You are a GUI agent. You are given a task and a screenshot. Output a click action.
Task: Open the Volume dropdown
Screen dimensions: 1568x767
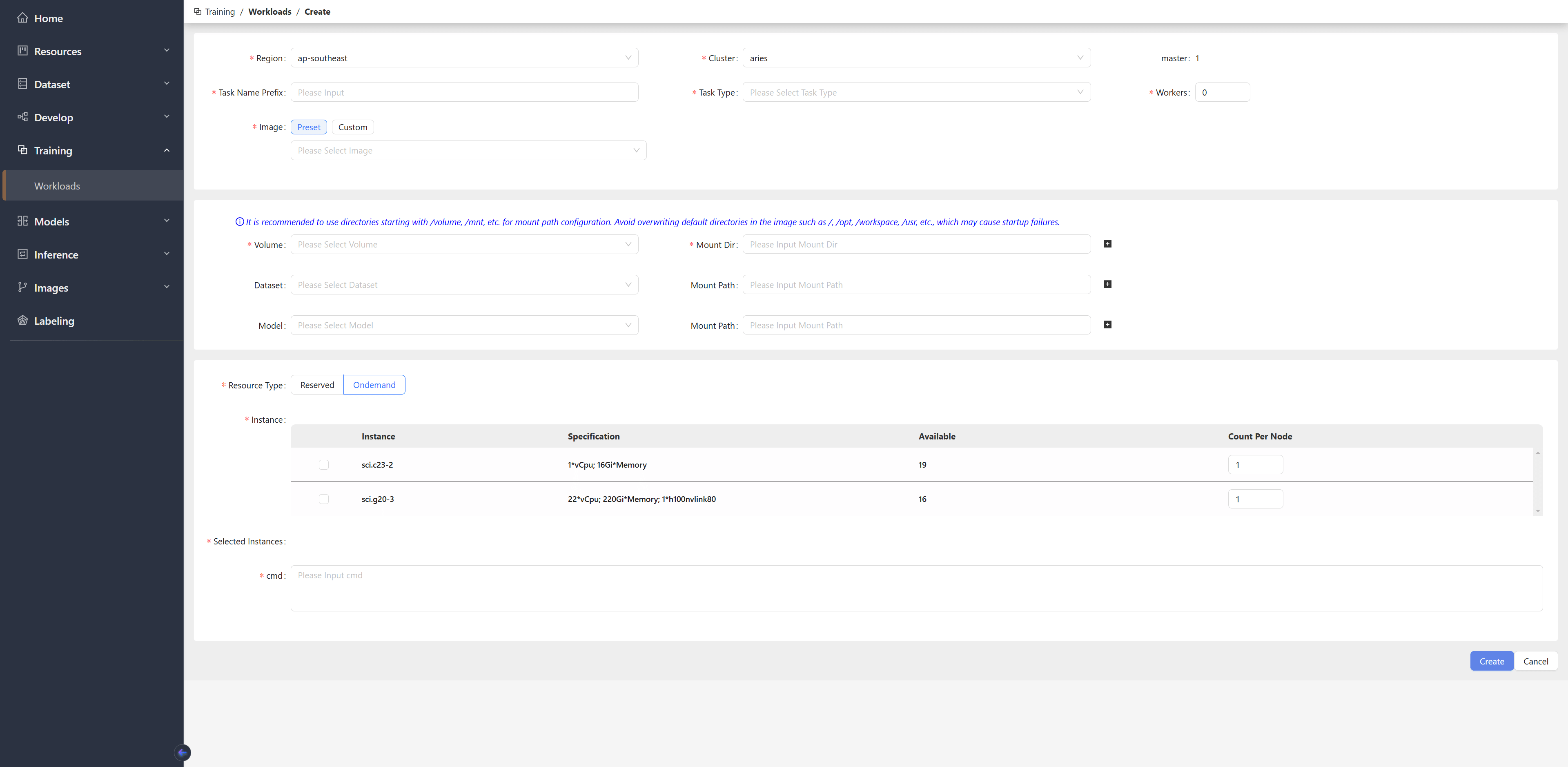464,244
